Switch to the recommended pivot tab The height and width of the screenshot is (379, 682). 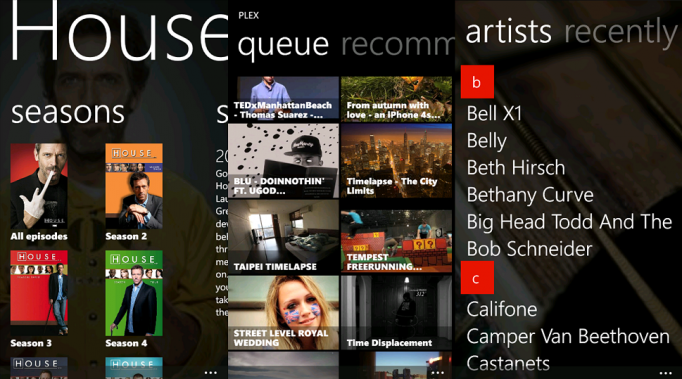coord(398,45)
